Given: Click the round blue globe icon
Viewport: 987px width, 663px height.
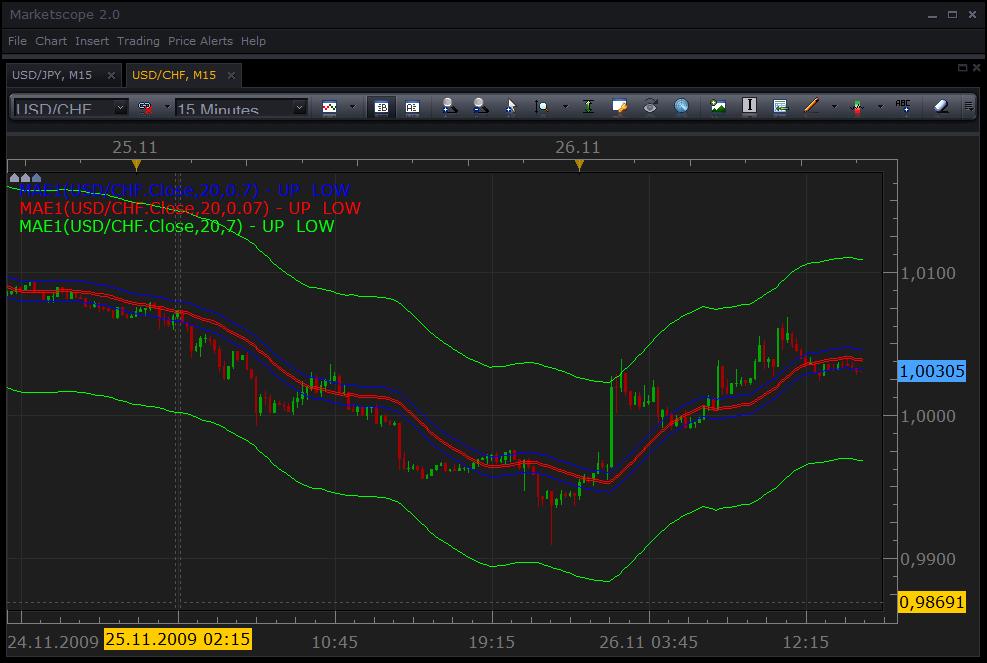Looking at the screenshot, I should tap(681, 106).
